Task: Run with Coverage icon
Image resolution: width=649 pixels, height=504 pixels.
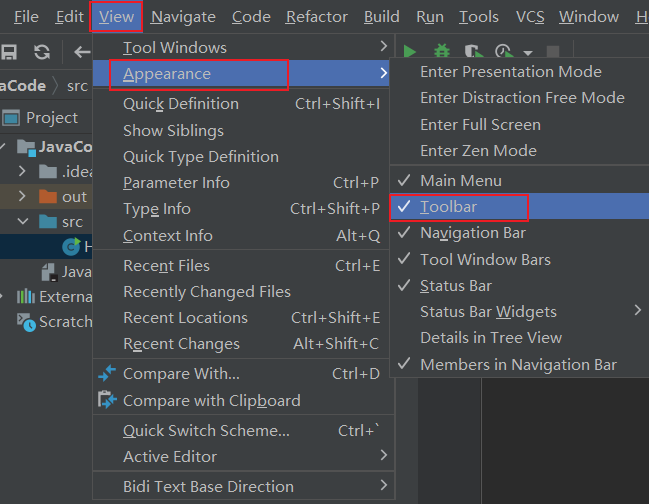Action: pos(473,51)
